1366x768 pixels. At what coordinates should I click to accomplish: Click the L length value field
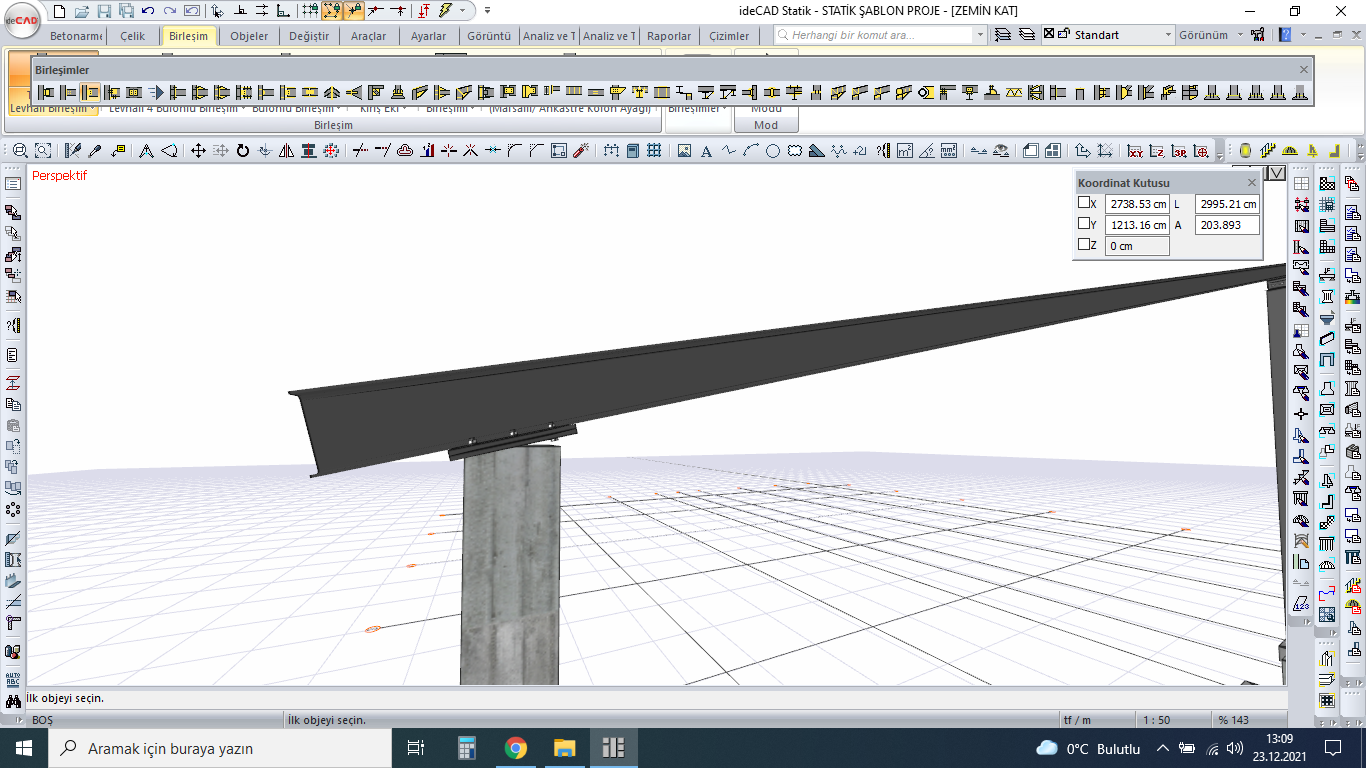1227,203
